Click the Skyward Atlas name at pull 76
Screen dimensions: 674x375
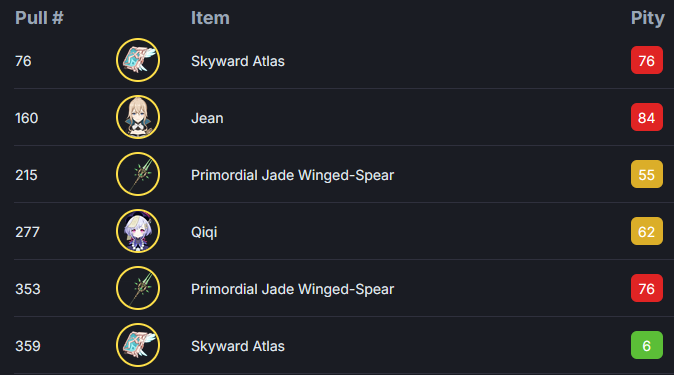pyautogui.click(x=238, y=61)
